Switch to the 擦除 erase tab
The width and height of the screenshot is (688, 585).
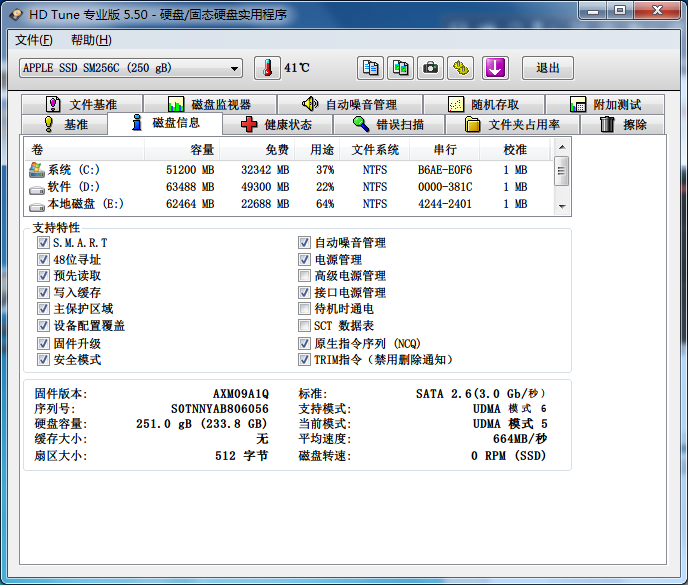[624, 125]
